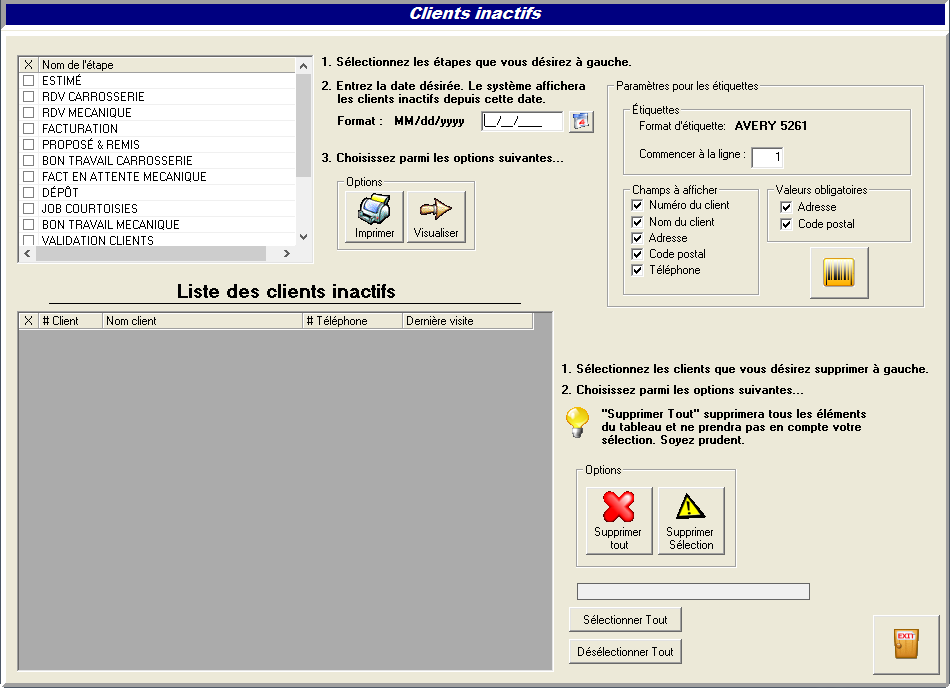Click the # Client column header
Viewport: 950px width, 688px height.
coord(70,321)
